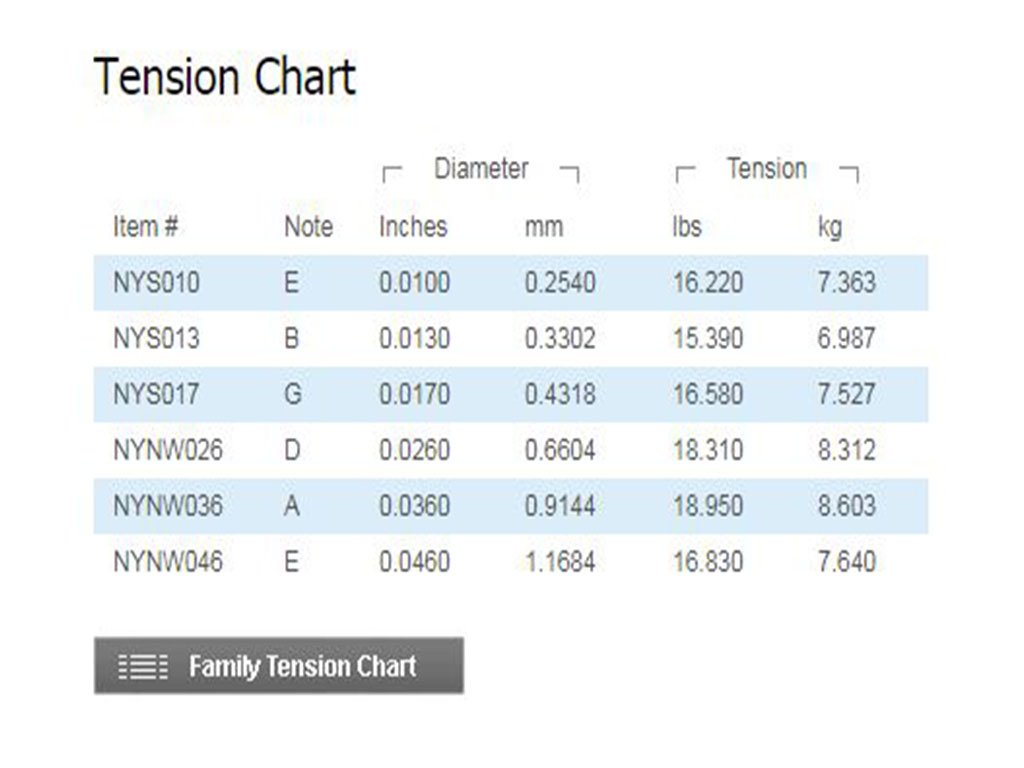Screen dimensions: 1024x768
Task: Click item number NYS017
Action: [156, 394]
